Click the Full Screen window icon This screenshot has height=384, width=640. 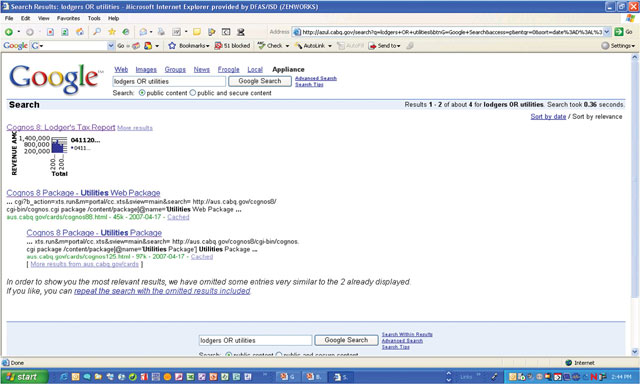point(226,32)
